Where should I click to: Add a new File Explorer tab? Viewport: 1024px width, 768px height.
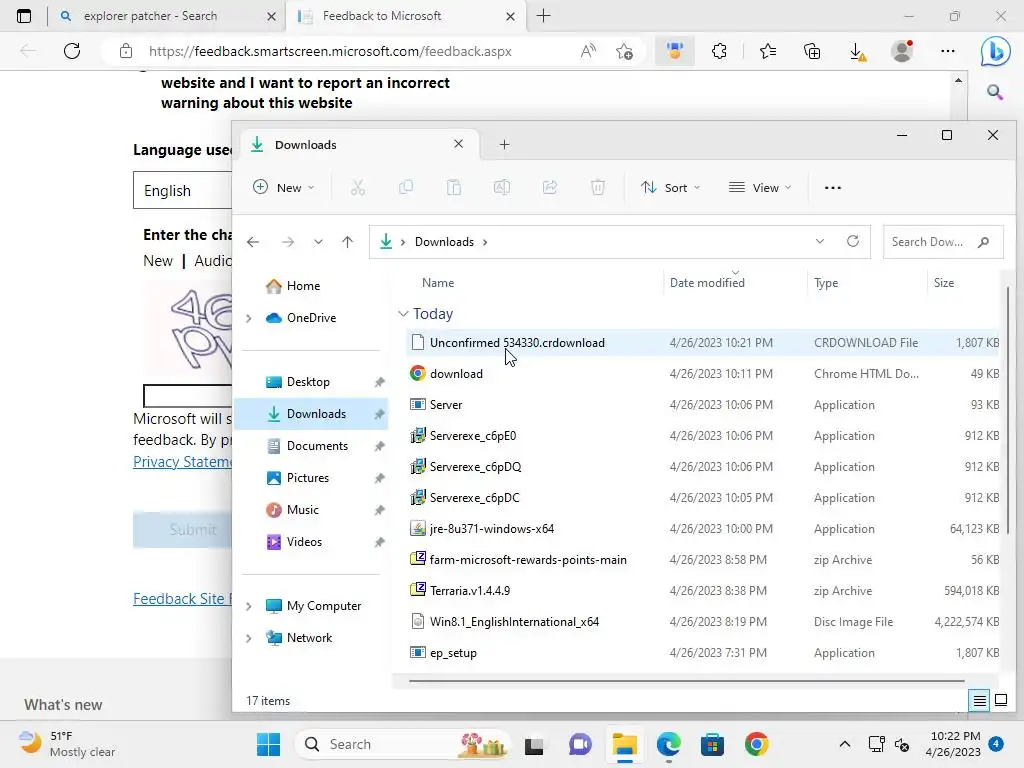click(x=504, y=145)
